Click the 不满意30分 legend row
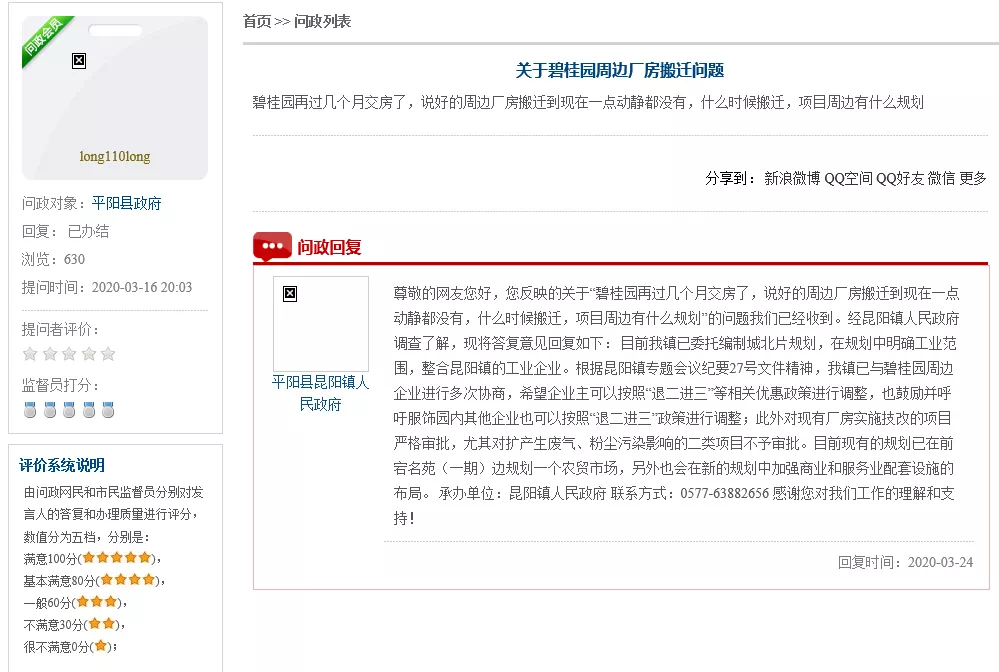999x672 pixels. 74,624
